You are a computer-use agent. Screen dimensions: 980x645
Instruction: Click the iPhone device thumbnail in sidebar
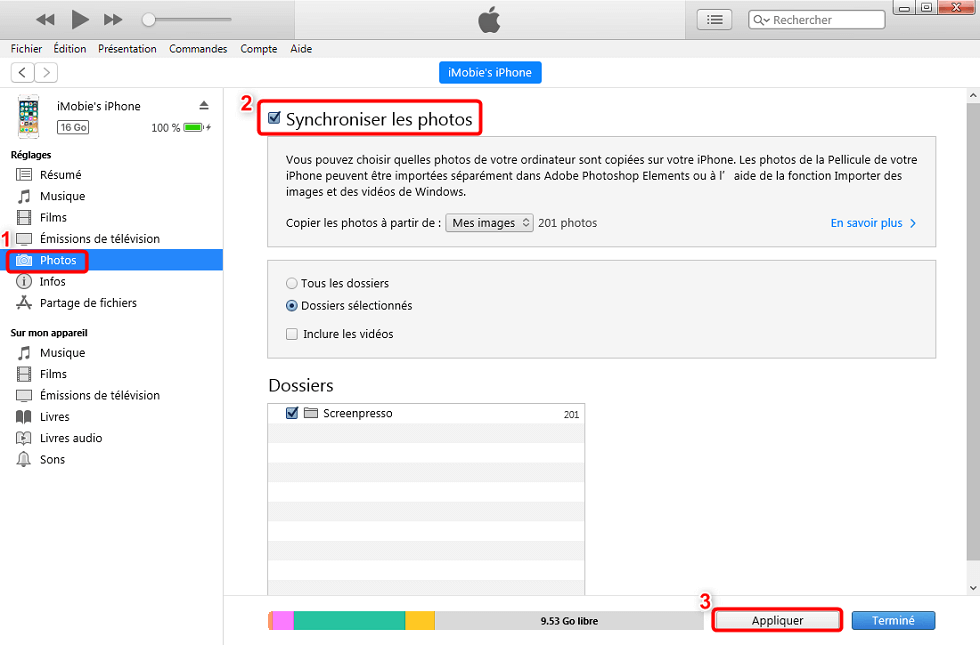pos(28,116)
